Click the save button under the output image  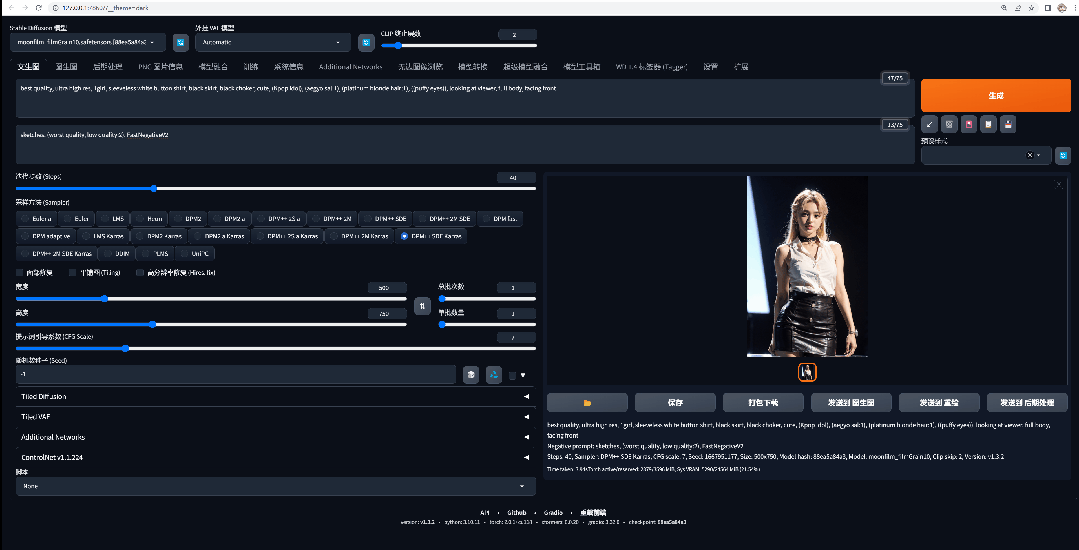click(675, 402)
